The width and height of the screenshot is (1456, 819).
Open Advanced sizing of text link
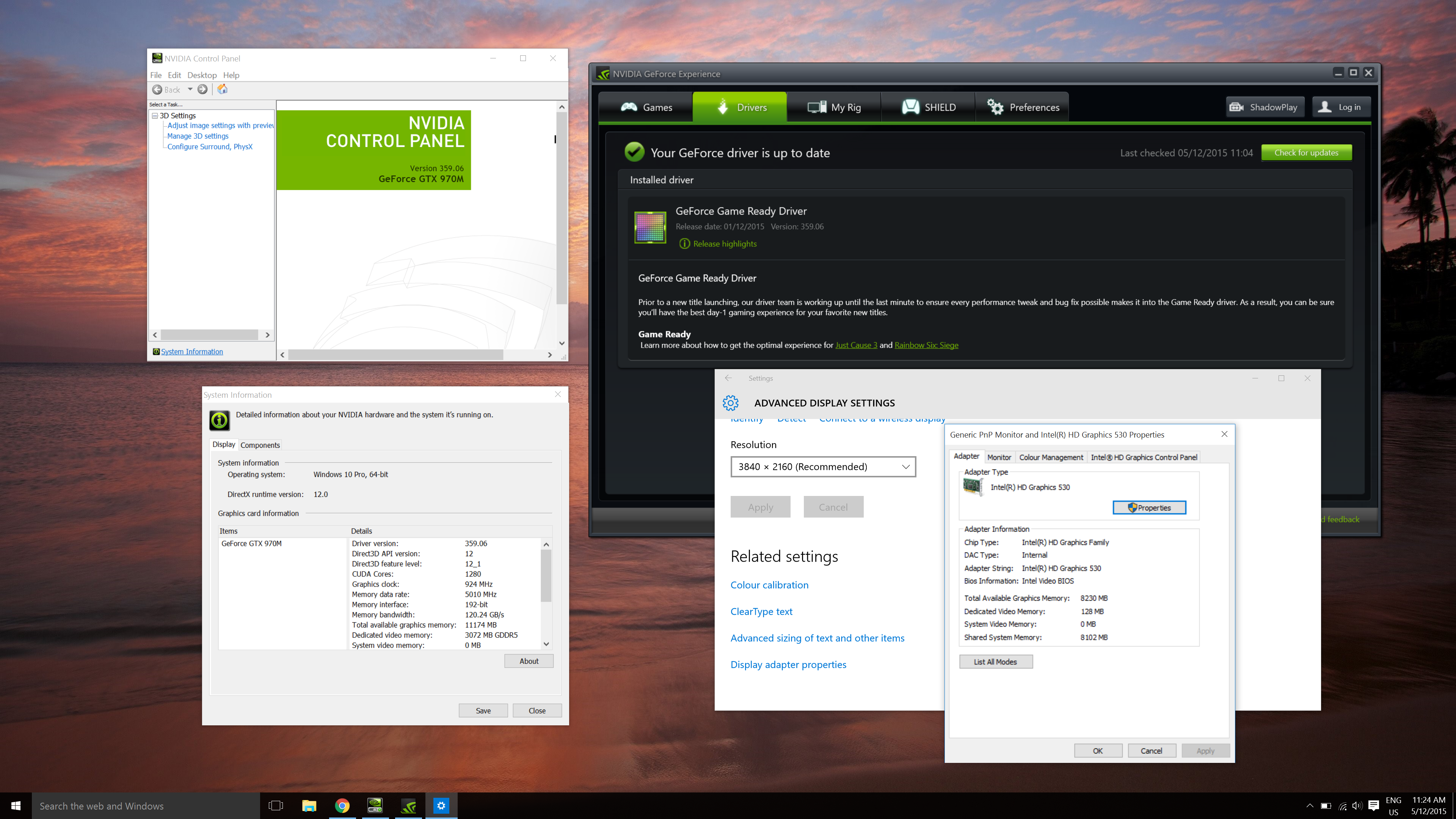pyautogui.click(x=817, y=638)
